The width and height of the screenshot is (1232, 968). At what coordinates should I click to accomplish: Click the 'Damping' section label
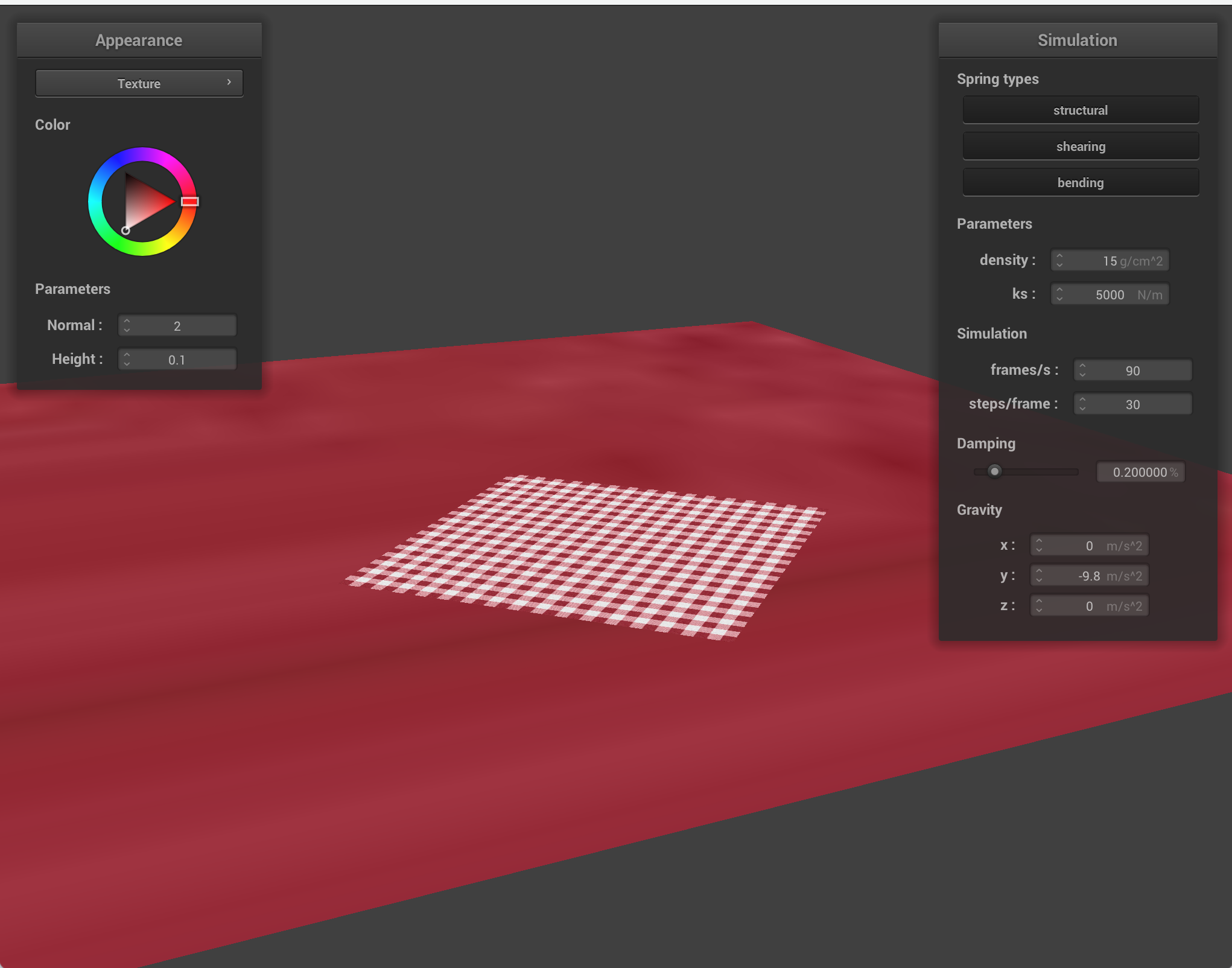986,444
